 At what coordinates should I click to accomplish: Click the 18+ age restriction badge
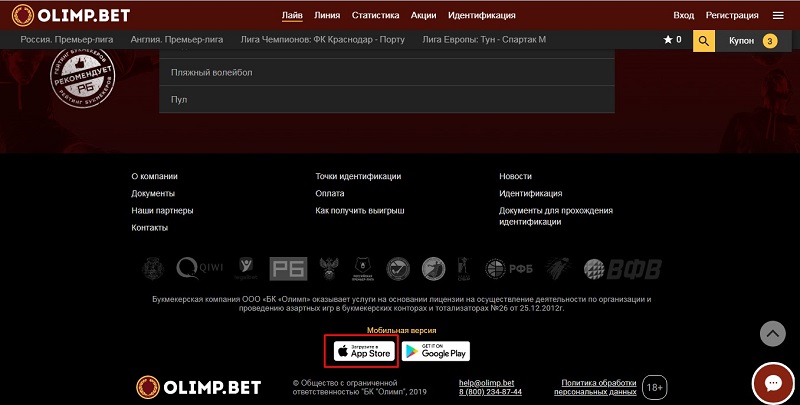coord(655,387)
